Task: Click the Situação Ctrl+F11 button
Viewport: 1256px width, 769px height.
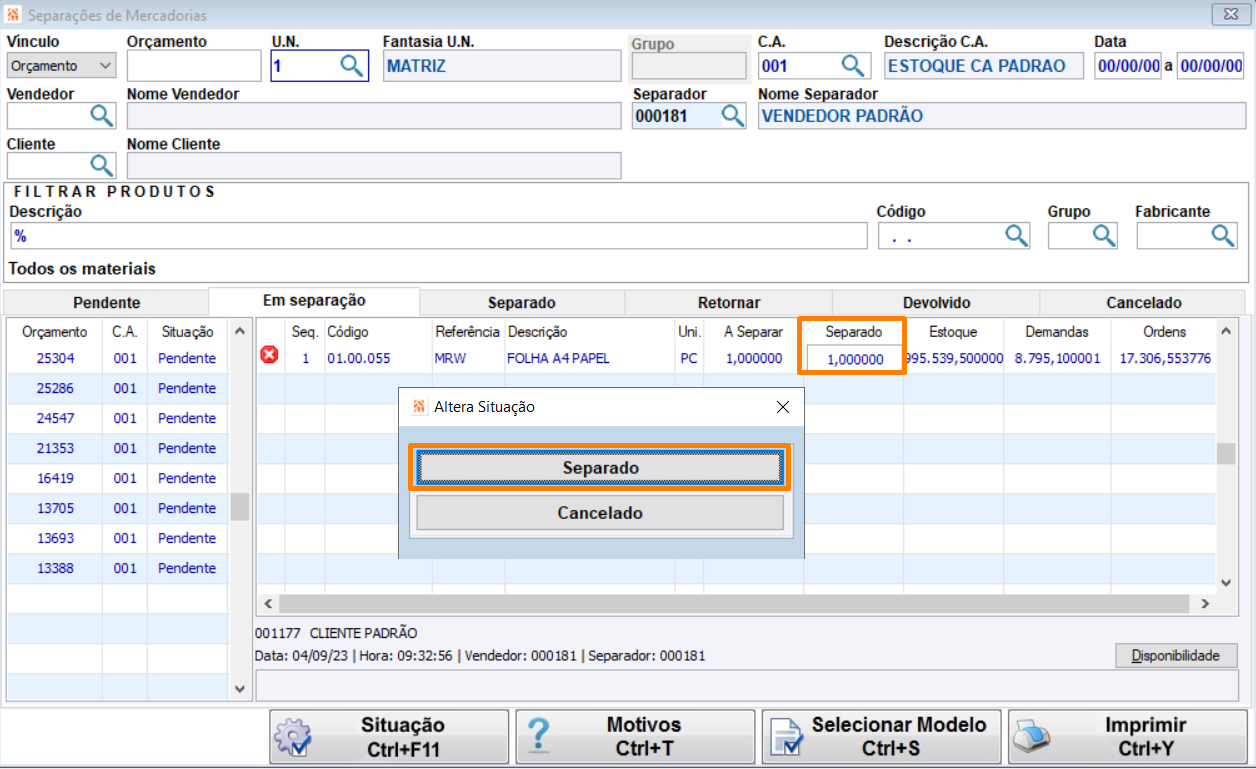Action: click(389, 737)
